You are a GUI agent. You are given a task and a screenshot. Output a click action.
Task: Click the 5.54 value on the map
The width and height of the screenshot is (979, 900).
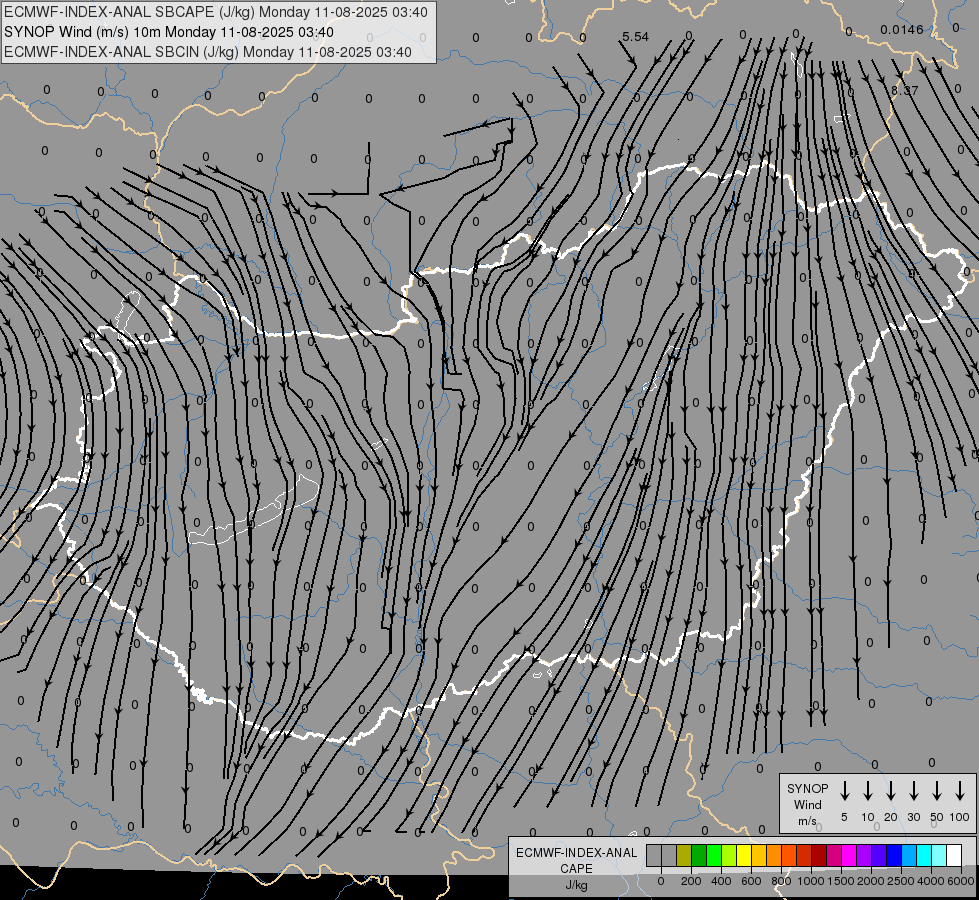[x=636, y=37]
